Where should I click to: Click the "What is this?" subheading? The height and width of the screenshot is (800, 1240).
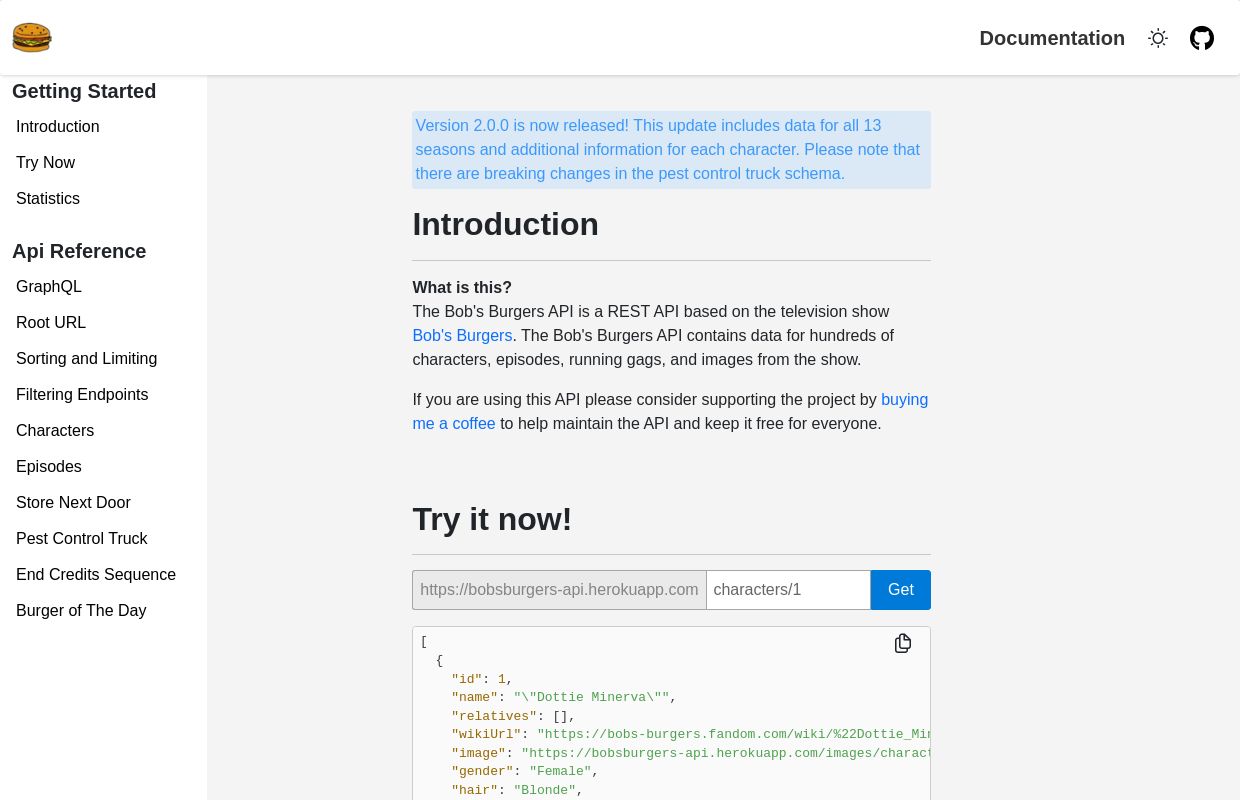point(462,288)
